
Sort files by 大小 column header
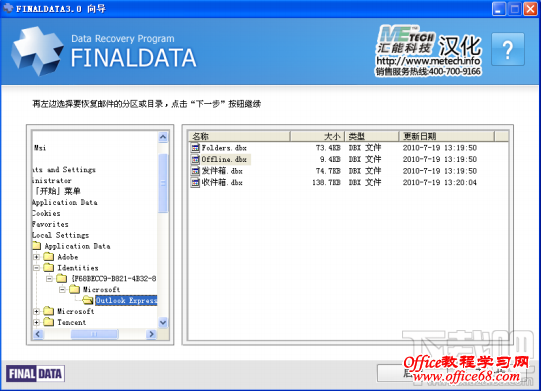point(317,136)
